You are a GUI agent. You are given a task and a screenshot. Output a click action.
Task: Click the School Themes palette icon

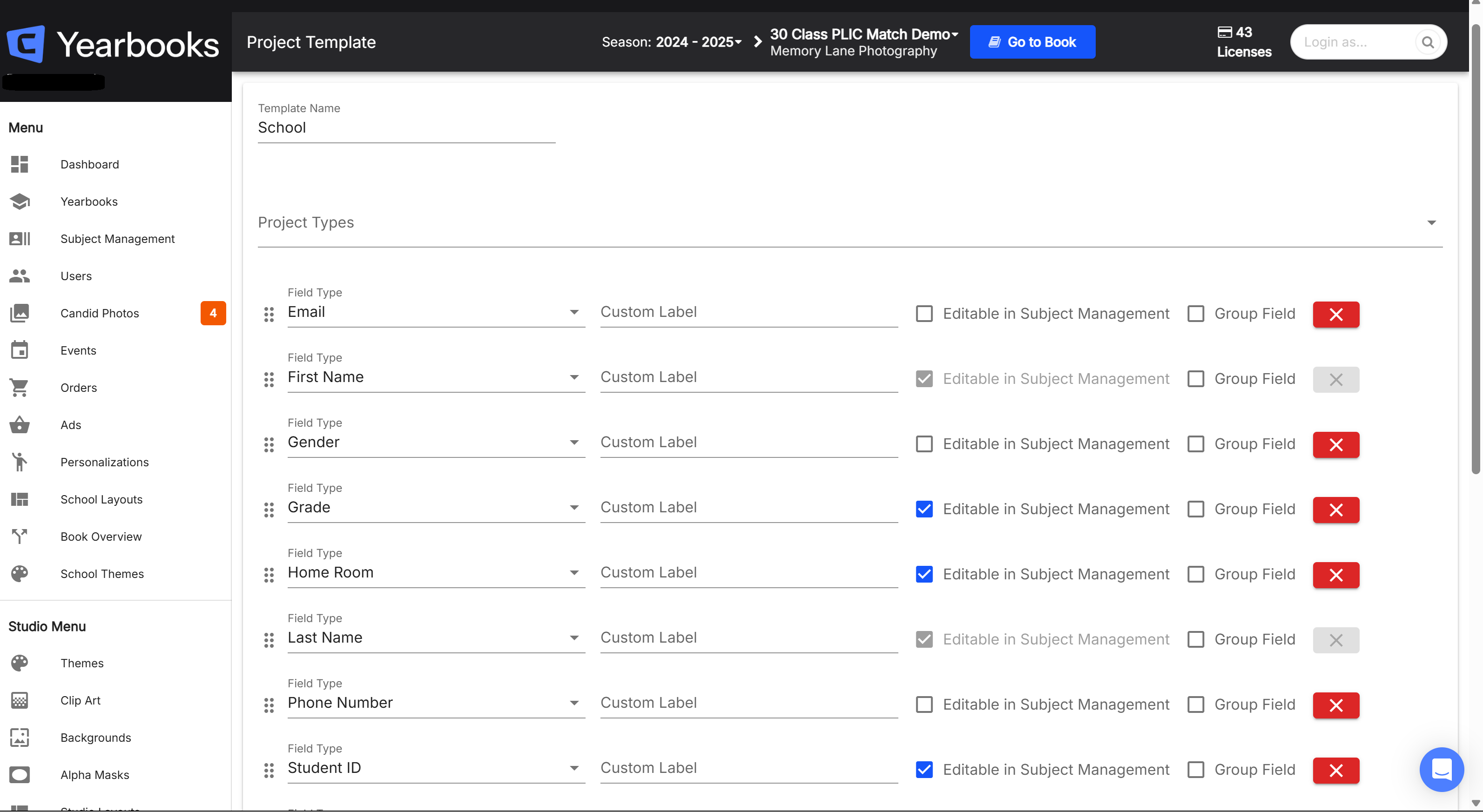[x=20, y=574]
